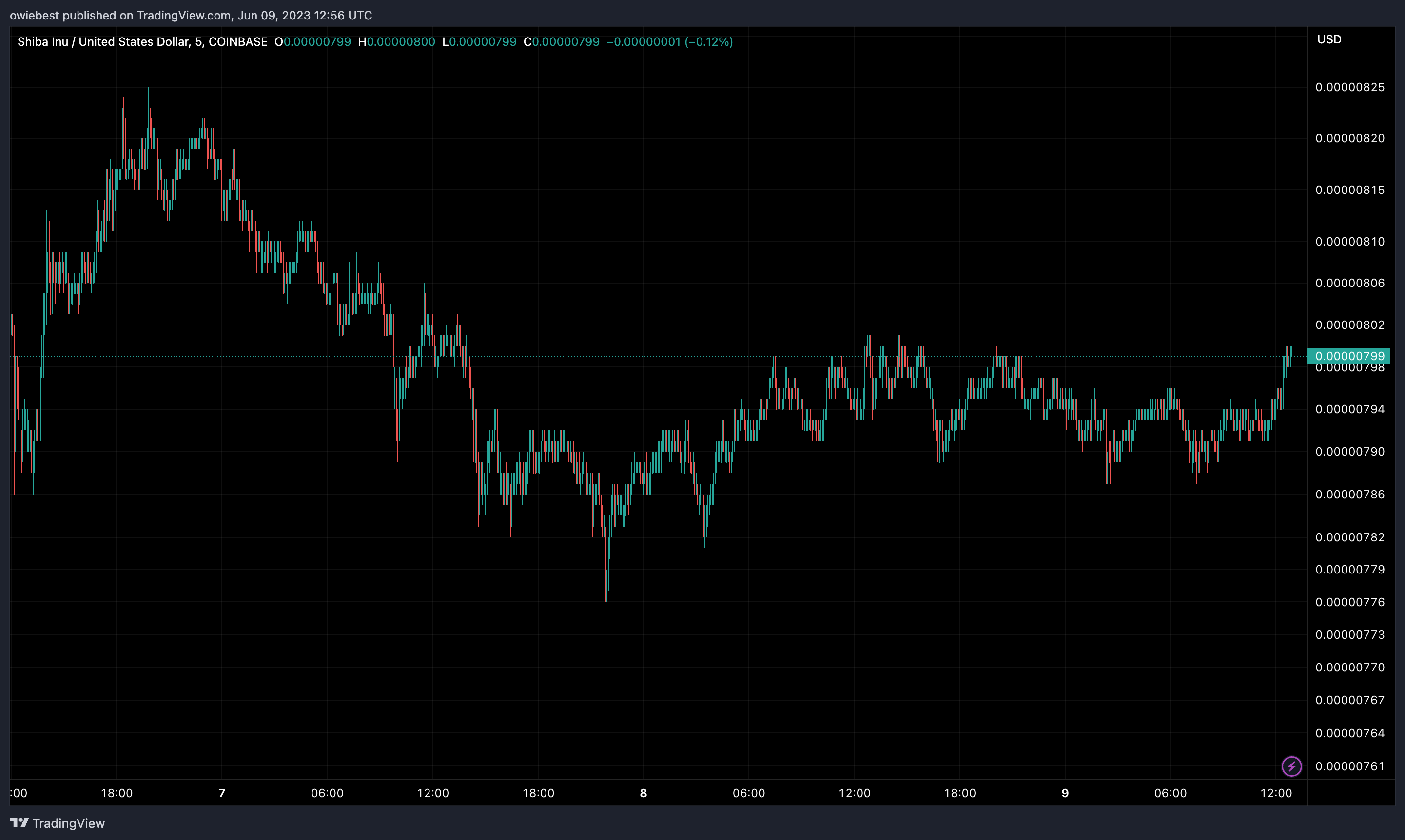The image size is (1405, 840).
Task: Click the bold date label 8
Action: pyautogui.click(x=644, y=793)
